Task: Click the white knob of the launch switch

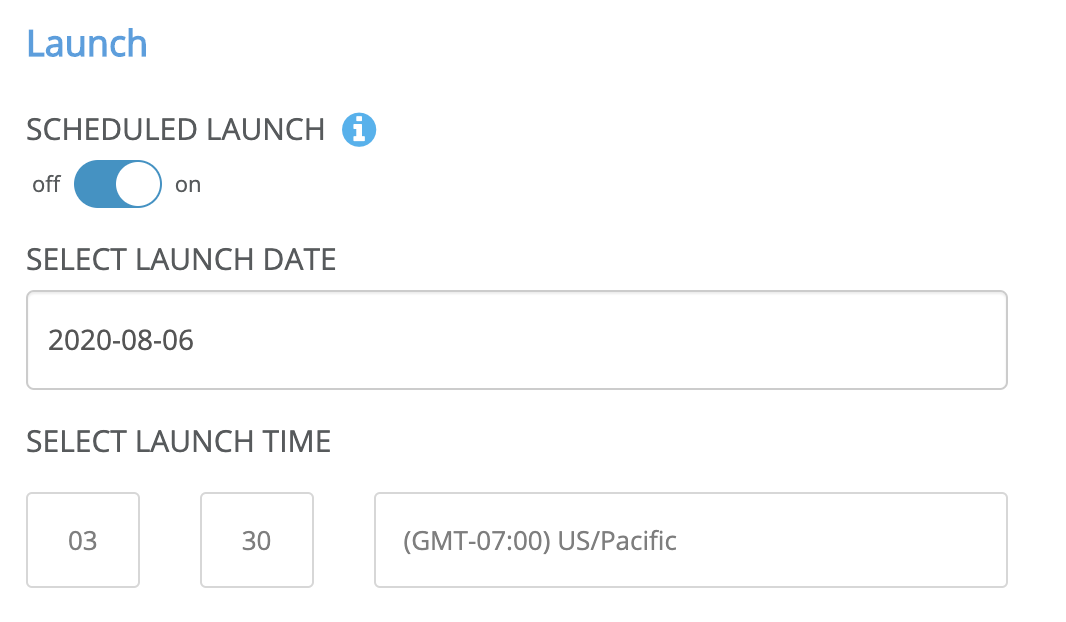Action: coord(138,185)
